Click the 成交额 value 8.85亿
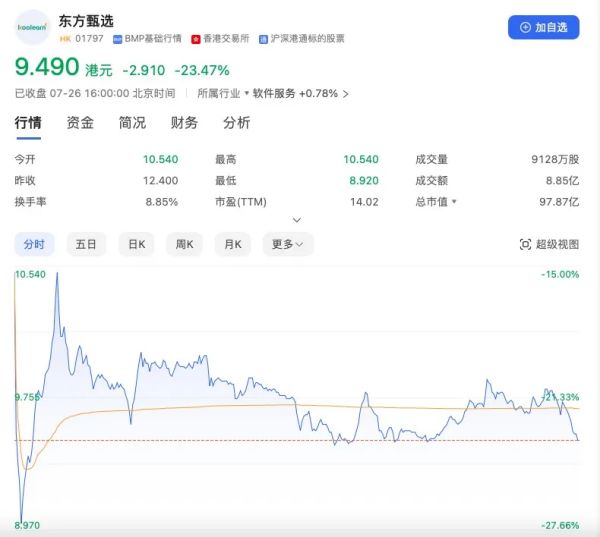Image resolution: width=600 pixels, height=537 pixels. (x=562, y=180)
